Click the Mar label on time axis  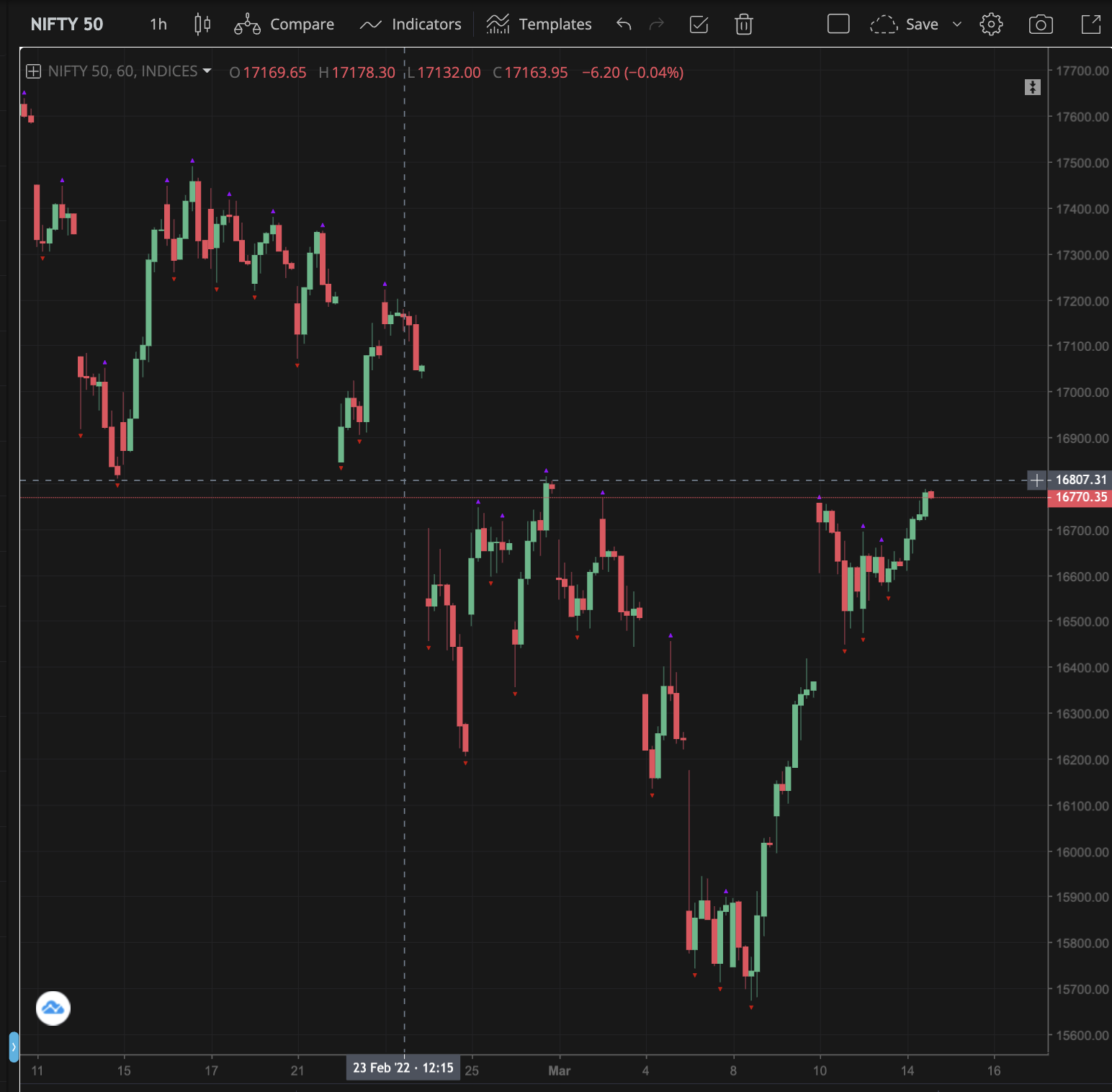point(559,1070)
